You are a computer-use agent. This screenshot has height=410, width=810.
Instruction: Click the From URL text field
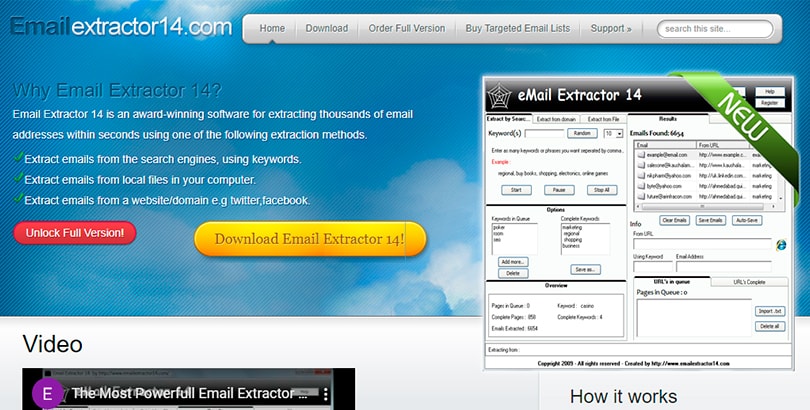[x=702, y=244]
